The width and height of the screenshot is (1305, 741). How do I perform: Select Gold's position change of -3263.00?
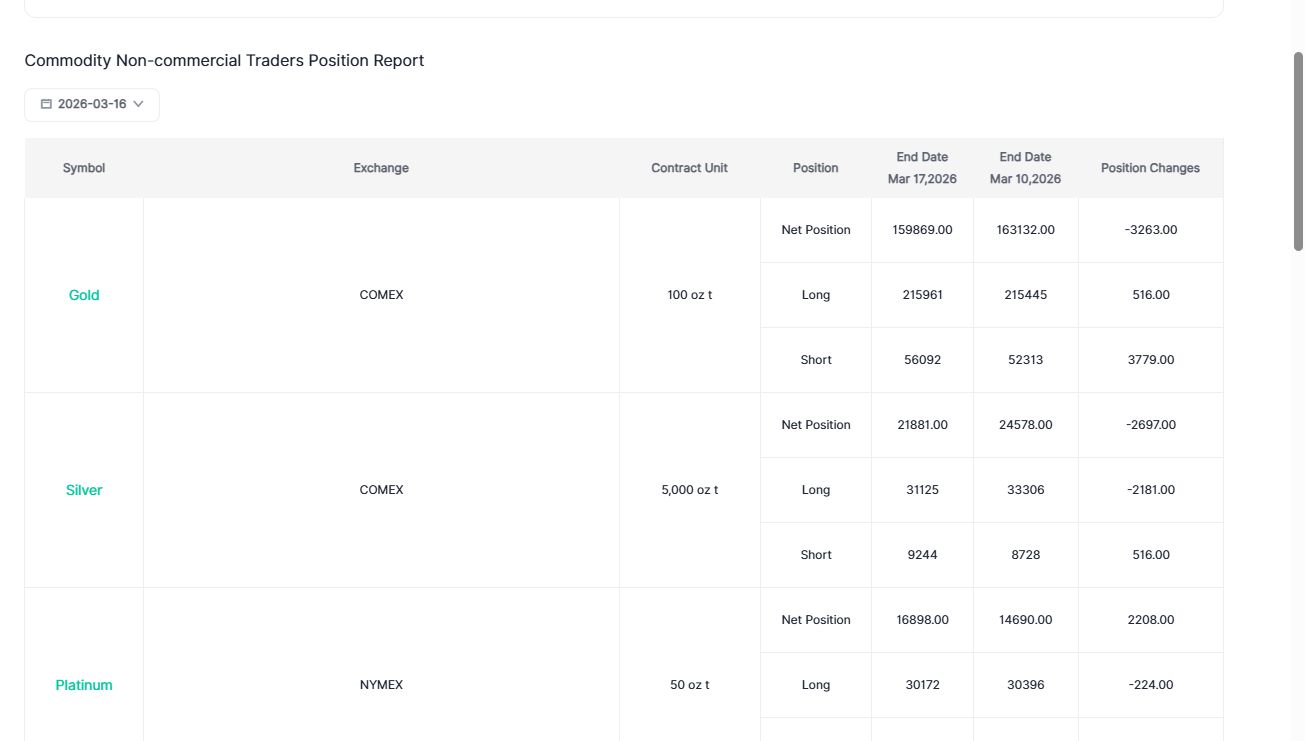pyautogui.click(x=1150, y=230)
